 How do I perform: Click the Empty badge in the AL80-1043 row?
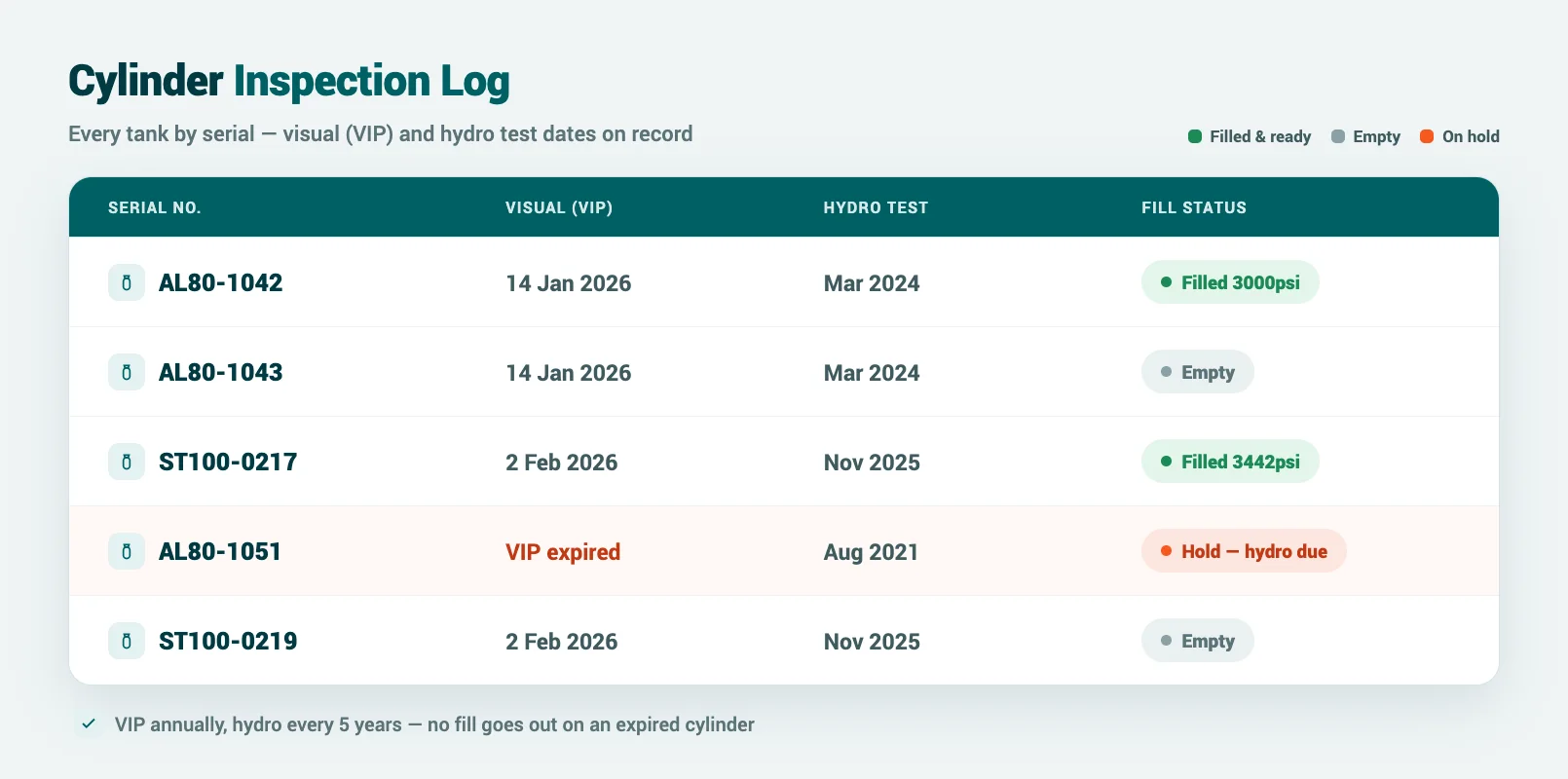[1198, 372]
